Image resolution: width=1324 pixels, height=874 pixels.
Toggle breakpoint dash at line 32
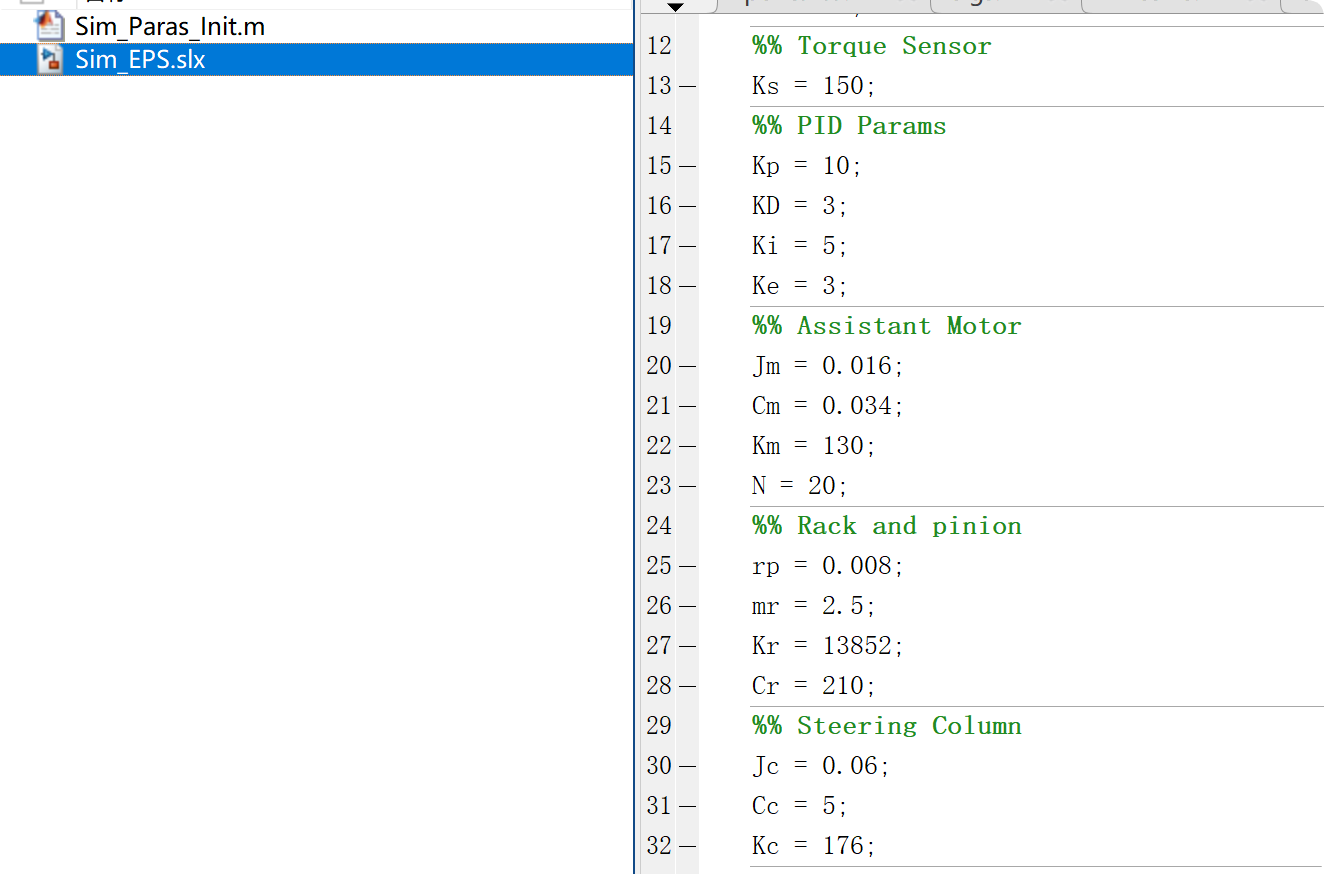point(687,846)
